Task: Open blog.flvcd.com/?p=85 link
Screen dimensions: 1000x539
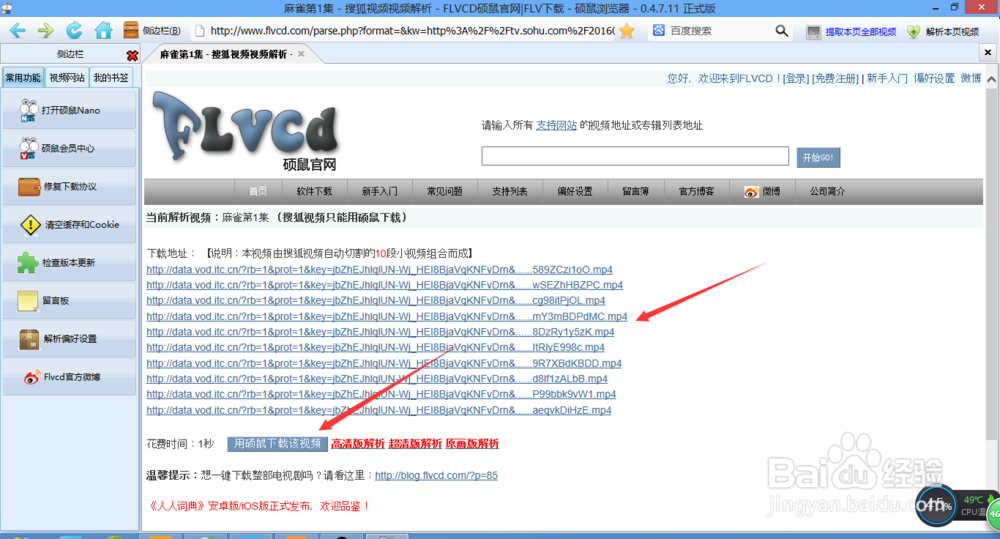Action: click(x=436, y=475)
